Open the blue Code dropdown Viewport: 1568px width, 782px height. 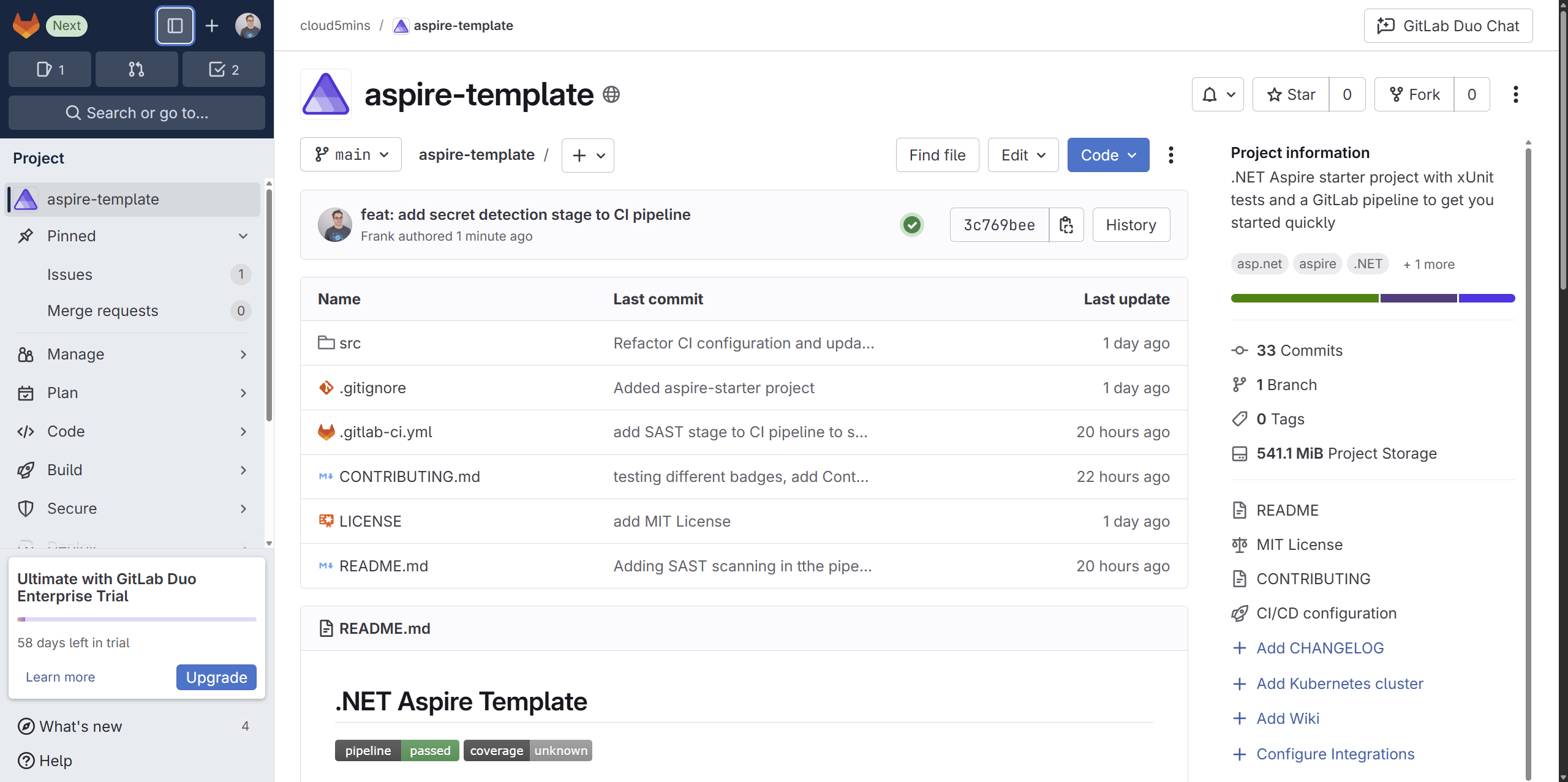coord(1108,155)
